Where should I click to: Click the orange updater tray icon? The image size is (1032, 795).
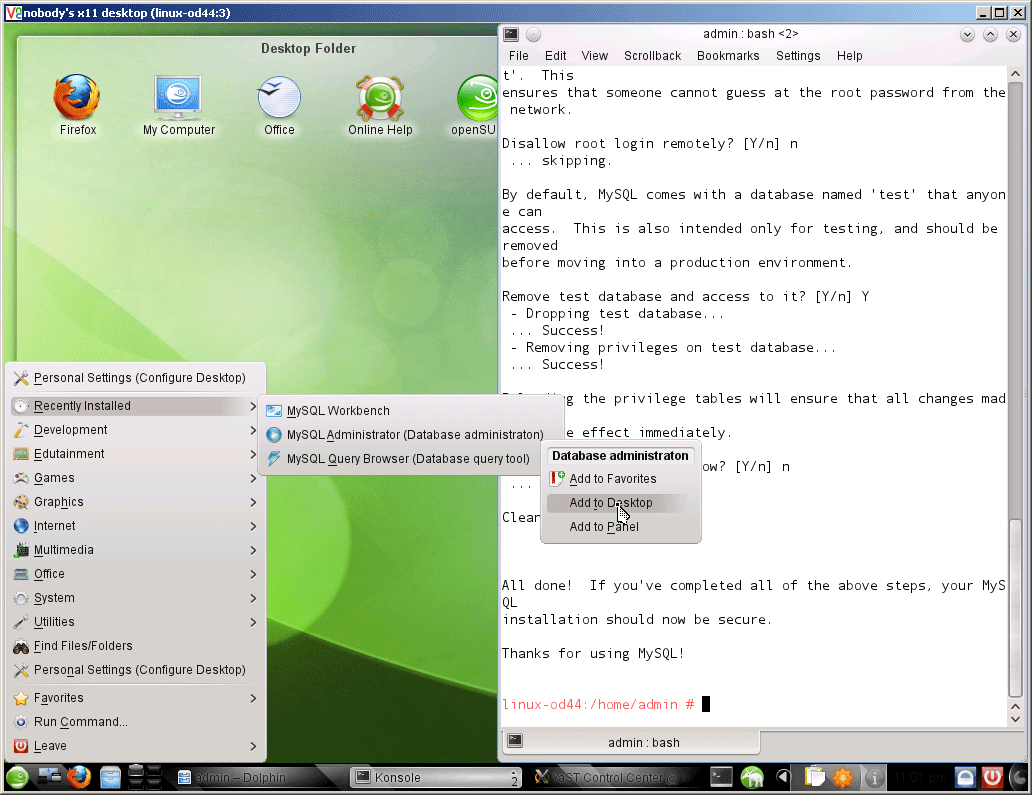tap(843, 778)
